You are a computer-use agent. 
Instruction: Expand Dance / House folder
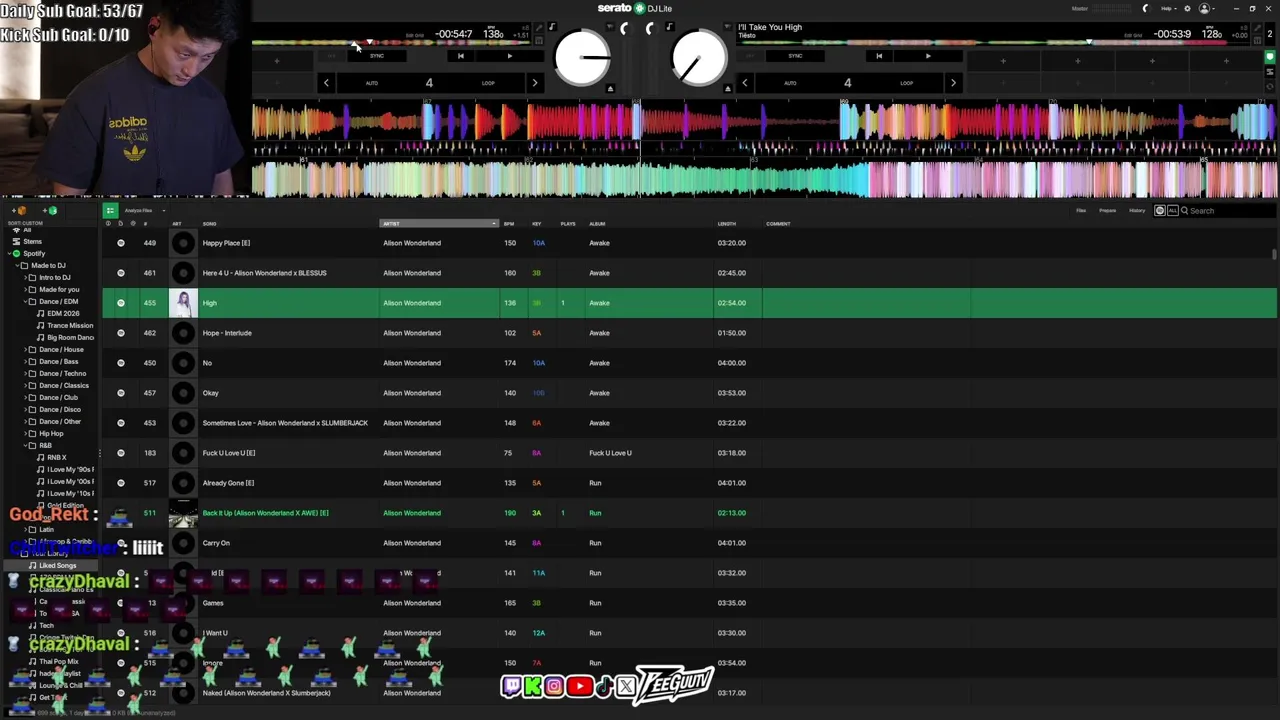point(24,350)
